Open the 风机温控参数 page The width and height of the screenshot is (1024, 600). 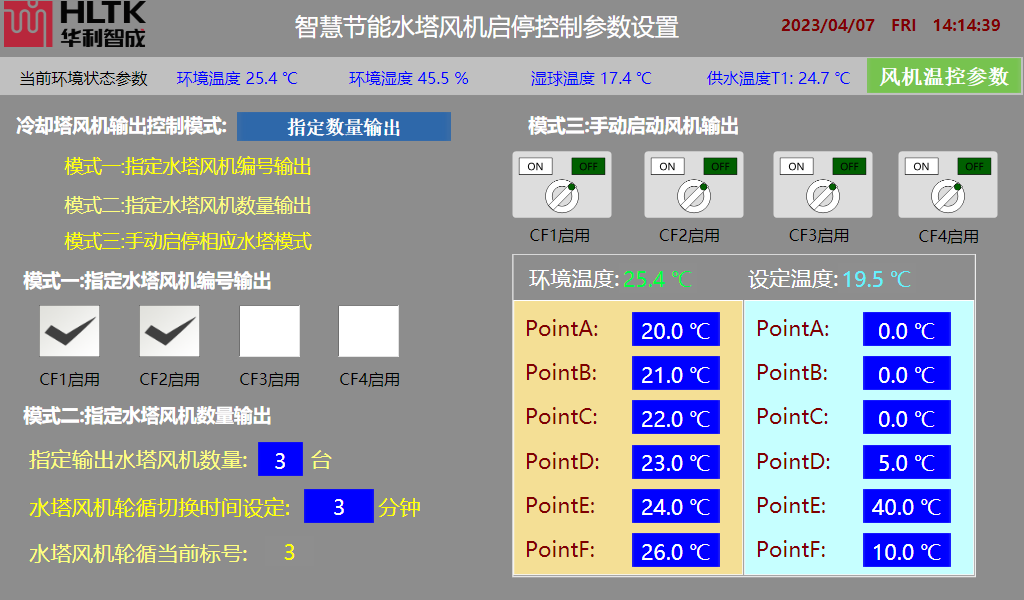point(943,76)
